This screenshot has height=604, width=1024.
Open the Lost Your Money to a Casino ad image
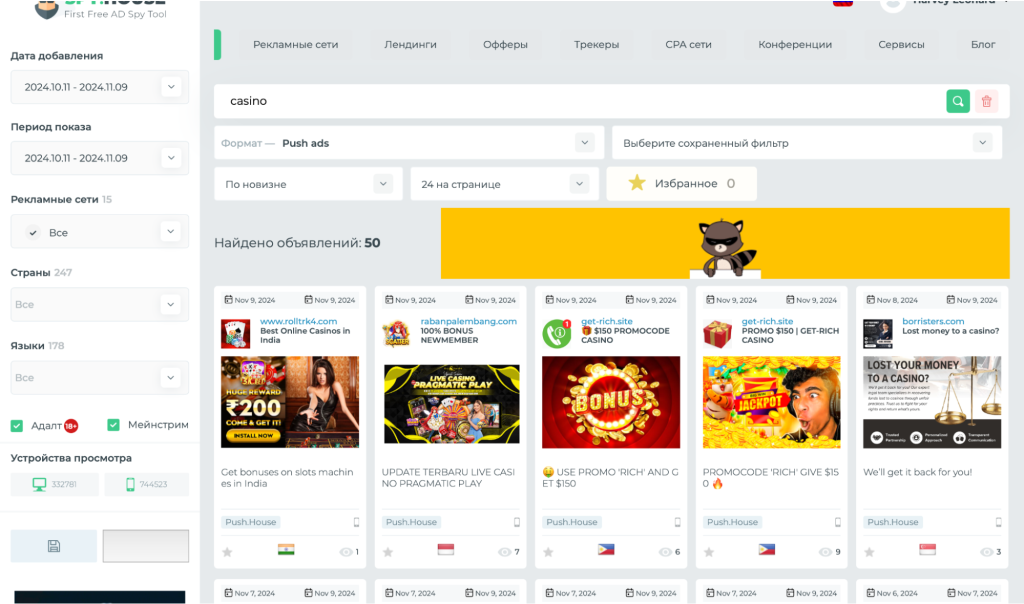pos(932,402)
